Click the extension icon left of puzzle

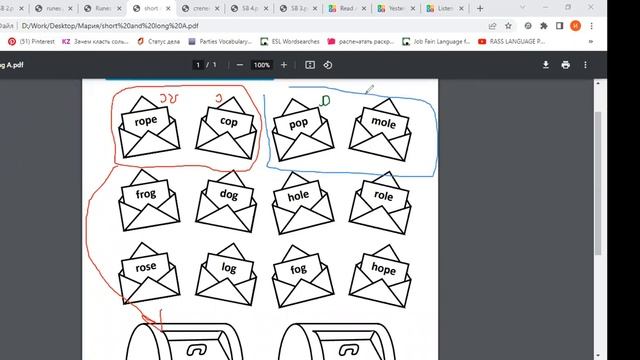[528, 26]
